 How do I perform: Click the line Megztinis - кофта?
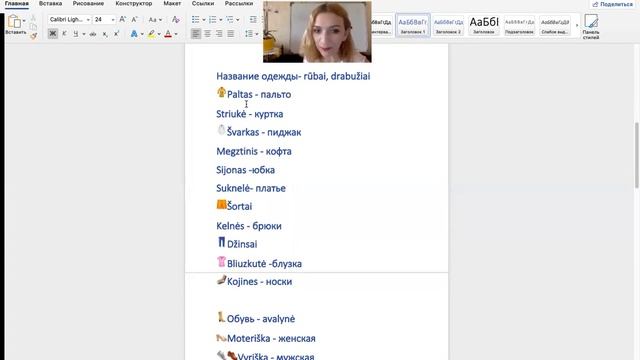(x=254, y=151)
